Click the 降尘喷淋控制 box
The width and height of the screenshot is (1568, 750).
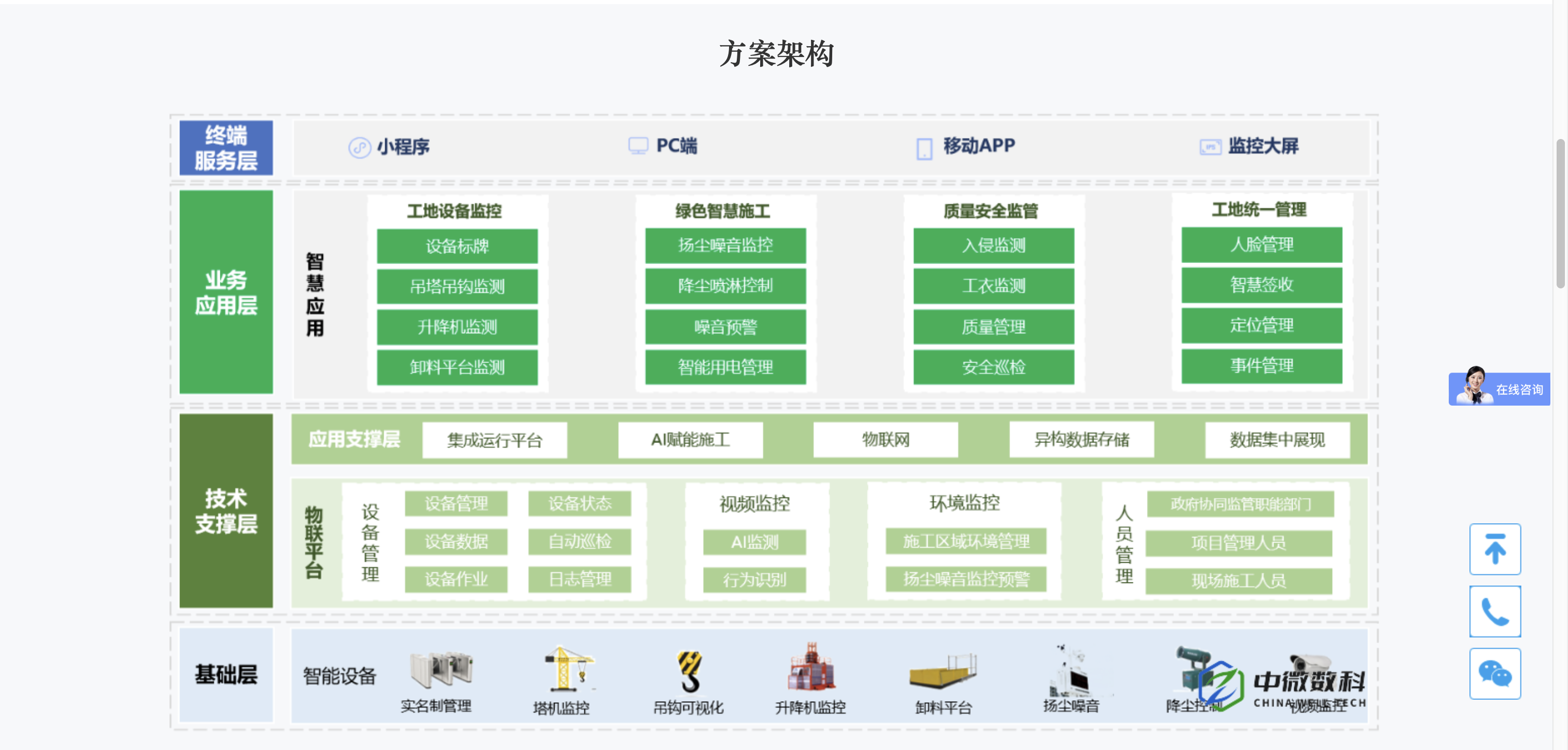(x=725, y=285)
